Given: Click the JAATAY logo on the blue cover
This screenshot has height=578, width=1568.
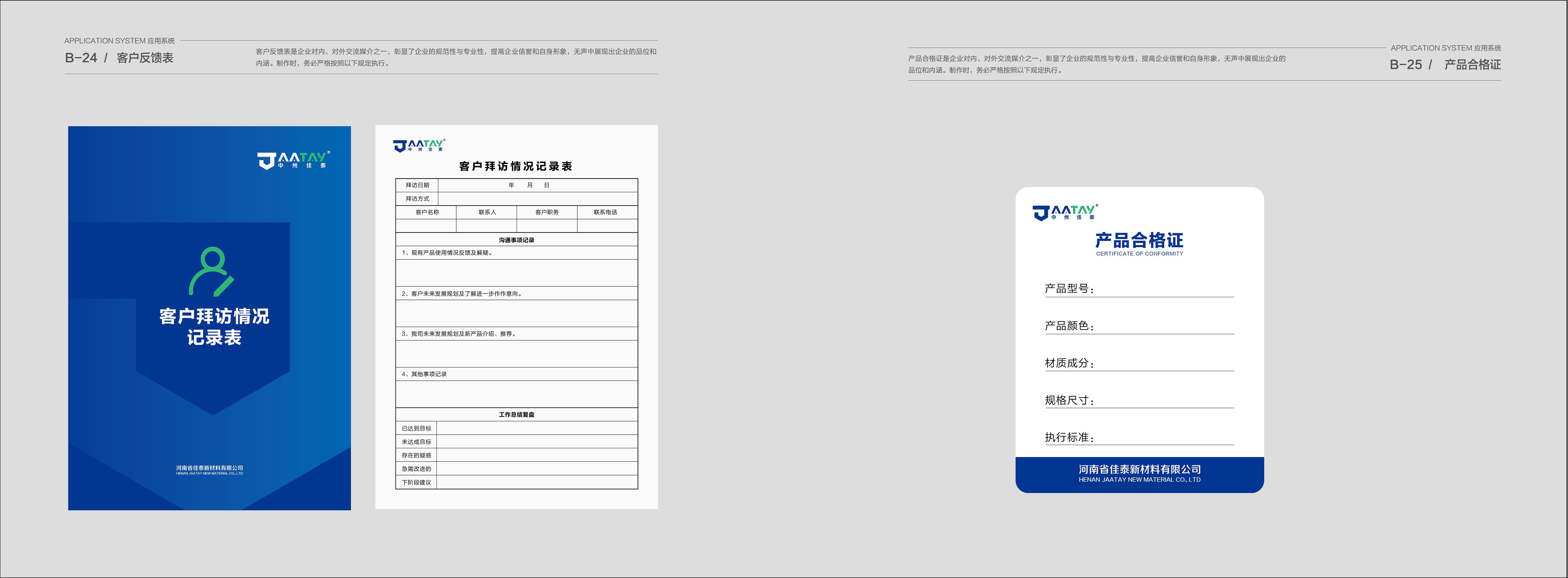Looking at the screenshot, I should pos(292,160).
